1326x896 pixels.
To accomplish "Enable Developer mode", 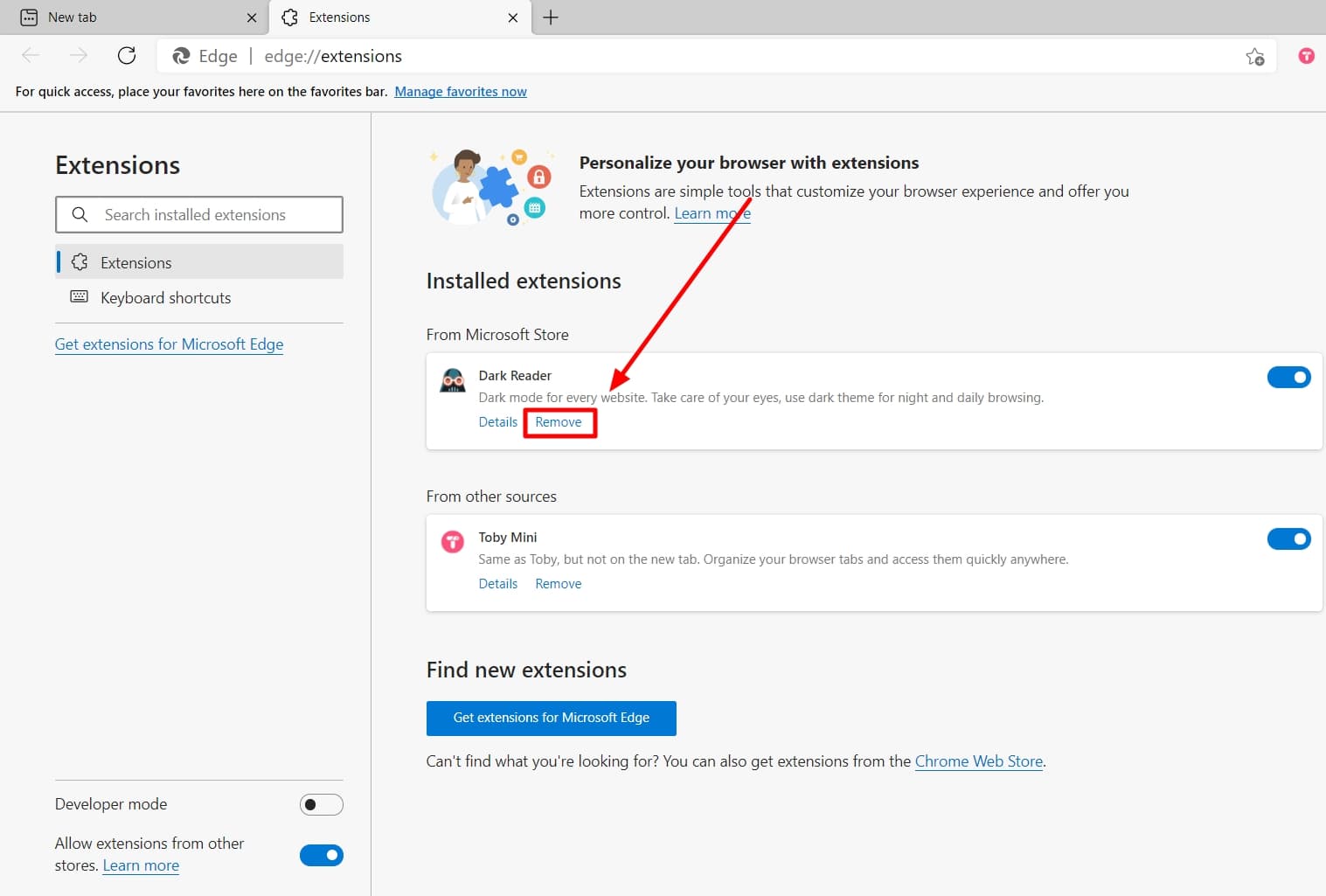I will point(321,804).
